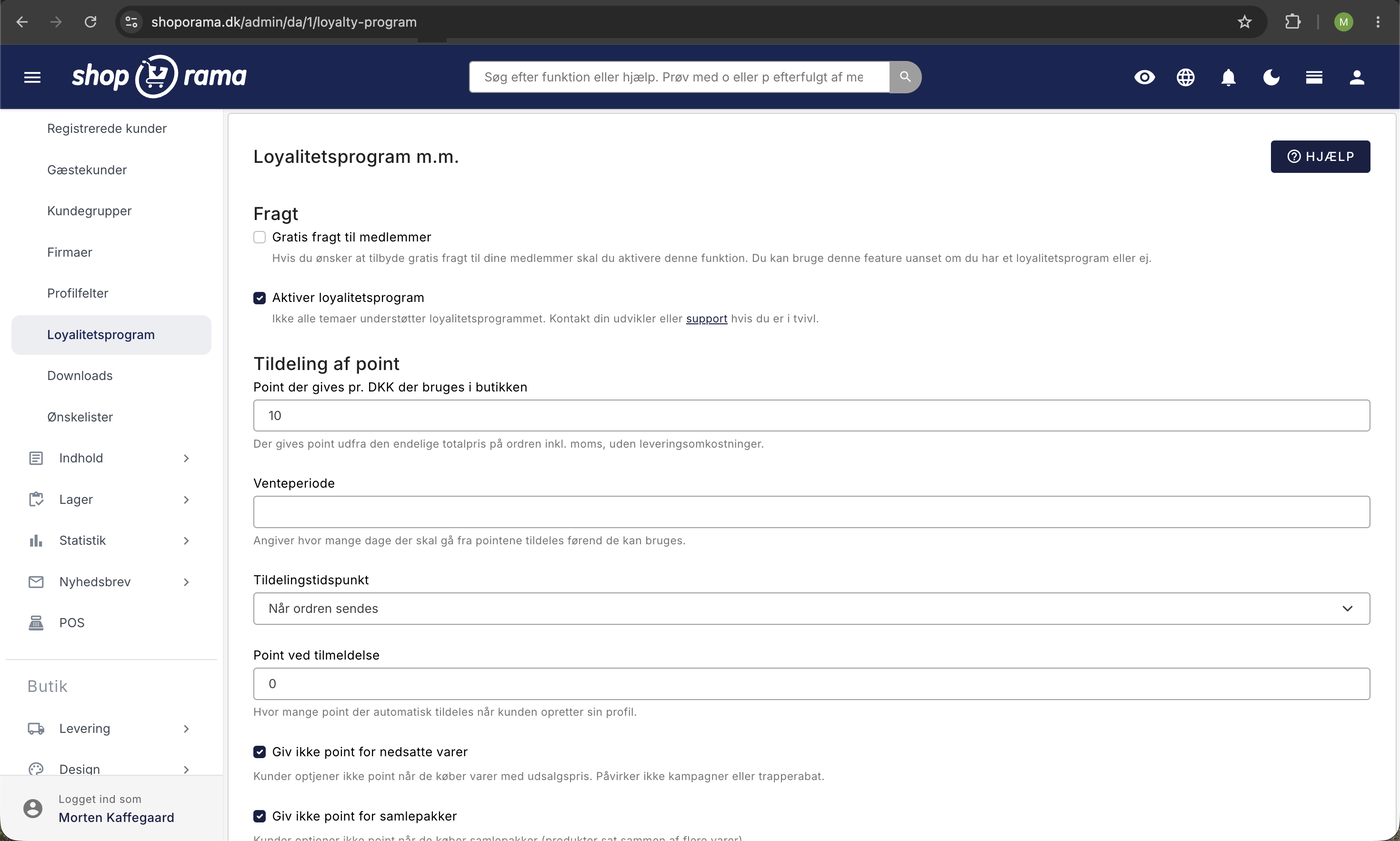Viewport: 1400px width, 841px height.
Task: Expand the Nyhedsbrev menu chevron
Action: click(x=186, y=582)
